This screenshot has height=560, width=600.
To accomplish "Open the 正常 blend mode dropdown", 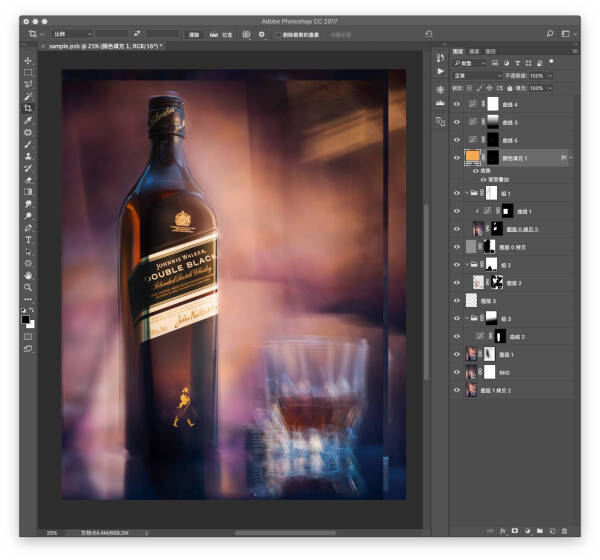I will pyautogui.click(x=477, y=76).
